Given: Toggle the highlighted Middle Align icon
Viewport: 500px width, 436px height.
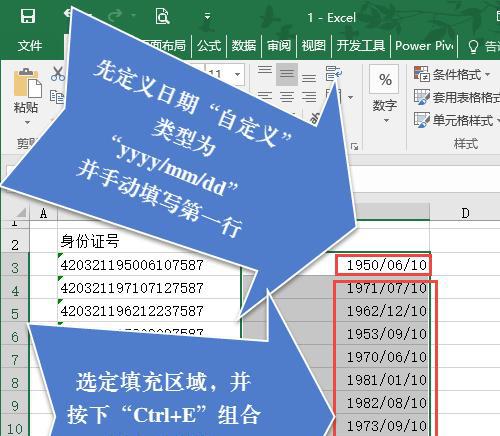Looking at the screenshot, I should click(287, 74).
